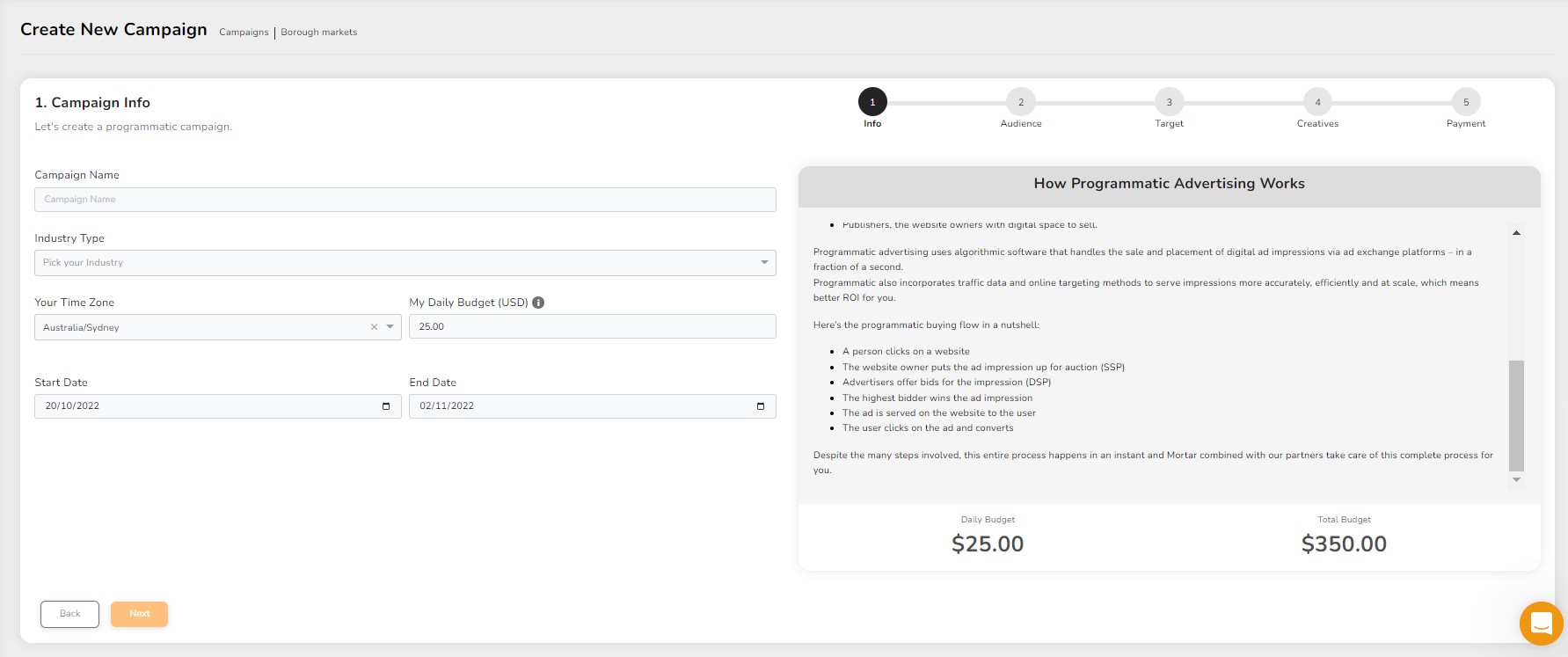1568x657 pixels.
Task: Click the info panel scrollbar thumb
Action: (x=1516, y=415)
